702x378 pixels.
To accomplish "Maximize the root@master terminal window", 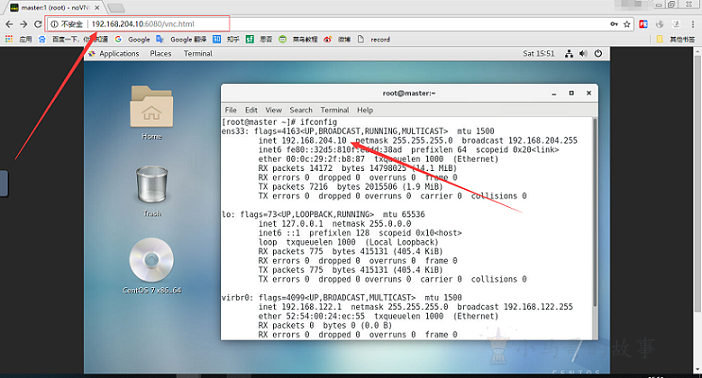I will tap(571, 93).
